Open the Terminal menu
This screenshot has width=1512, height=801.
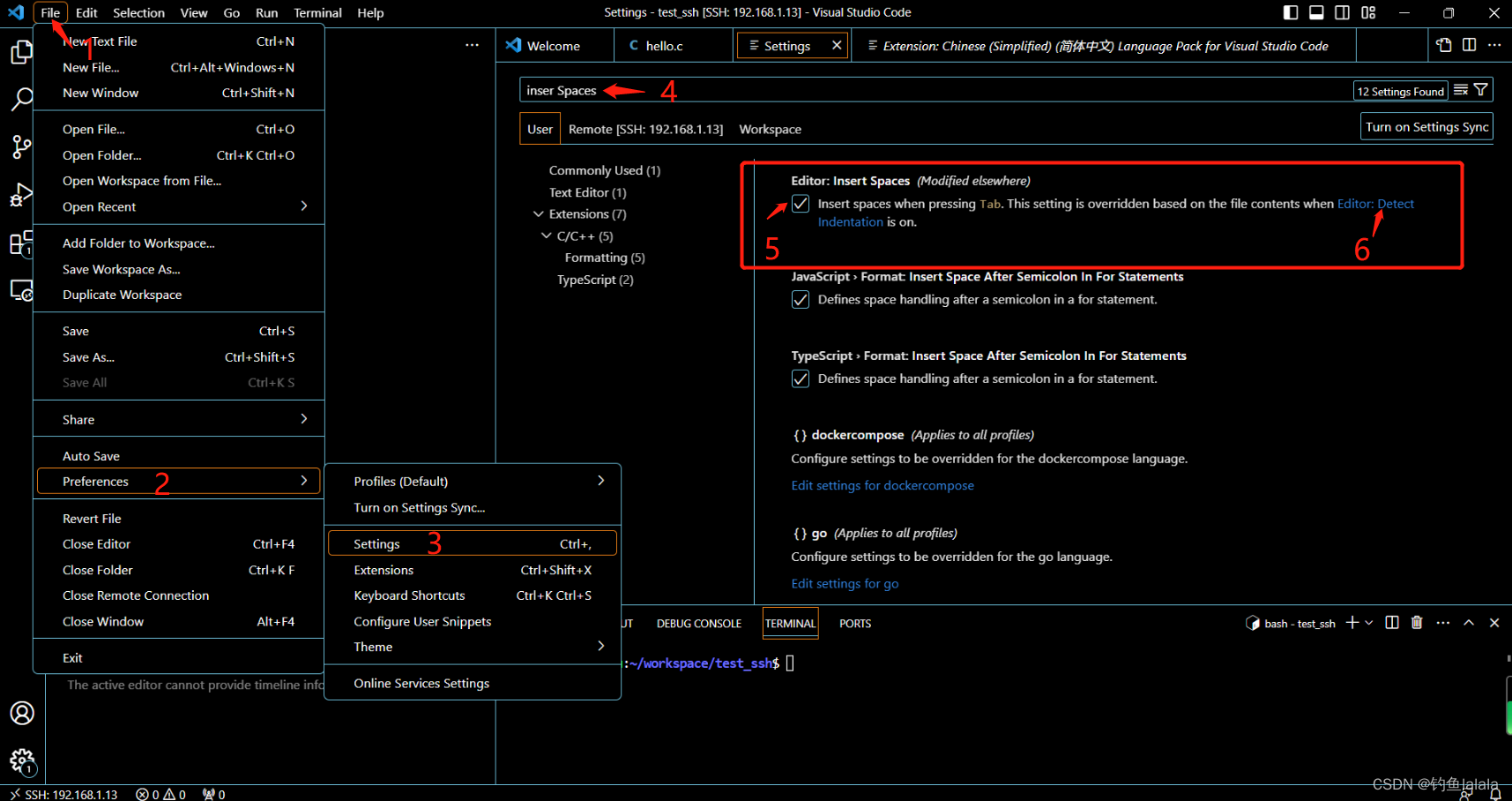(x=317, y=12)
